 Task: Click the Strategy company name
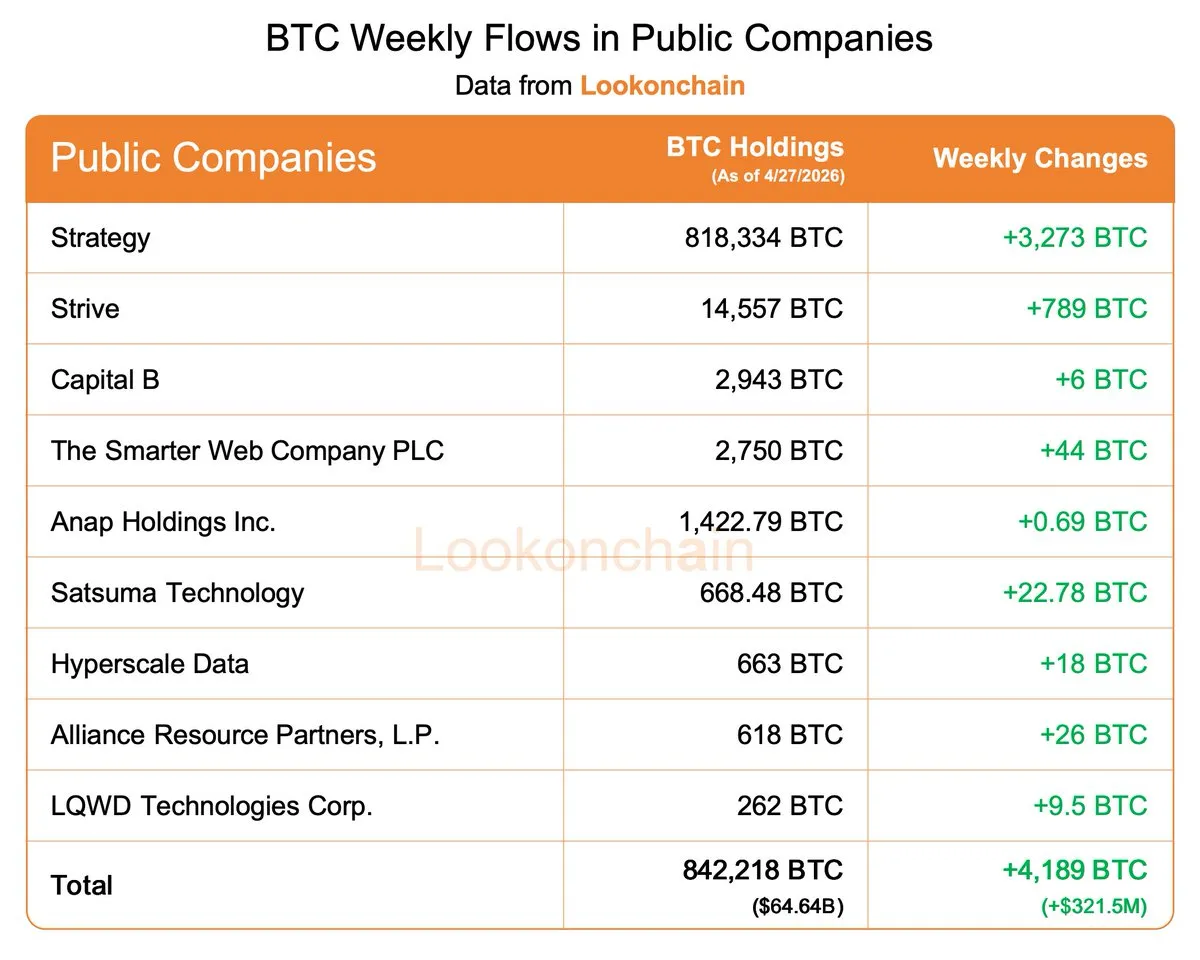point(100,238)
